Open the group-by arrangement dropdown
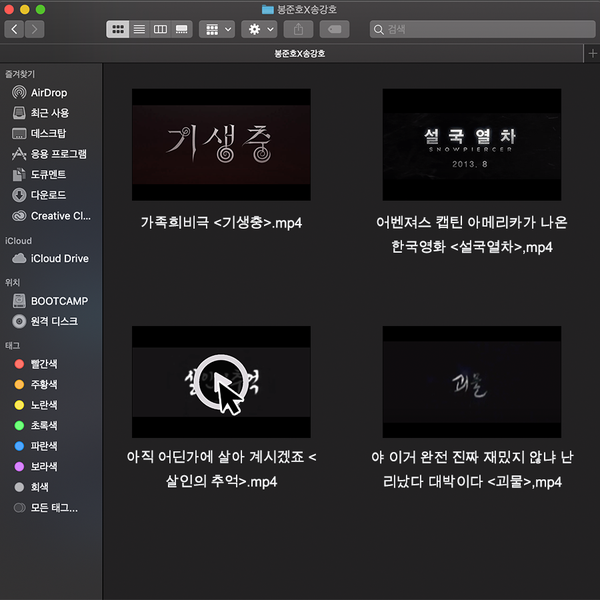Image resolution: width=600 pixels, height=600 pixels. coord(217,29)
